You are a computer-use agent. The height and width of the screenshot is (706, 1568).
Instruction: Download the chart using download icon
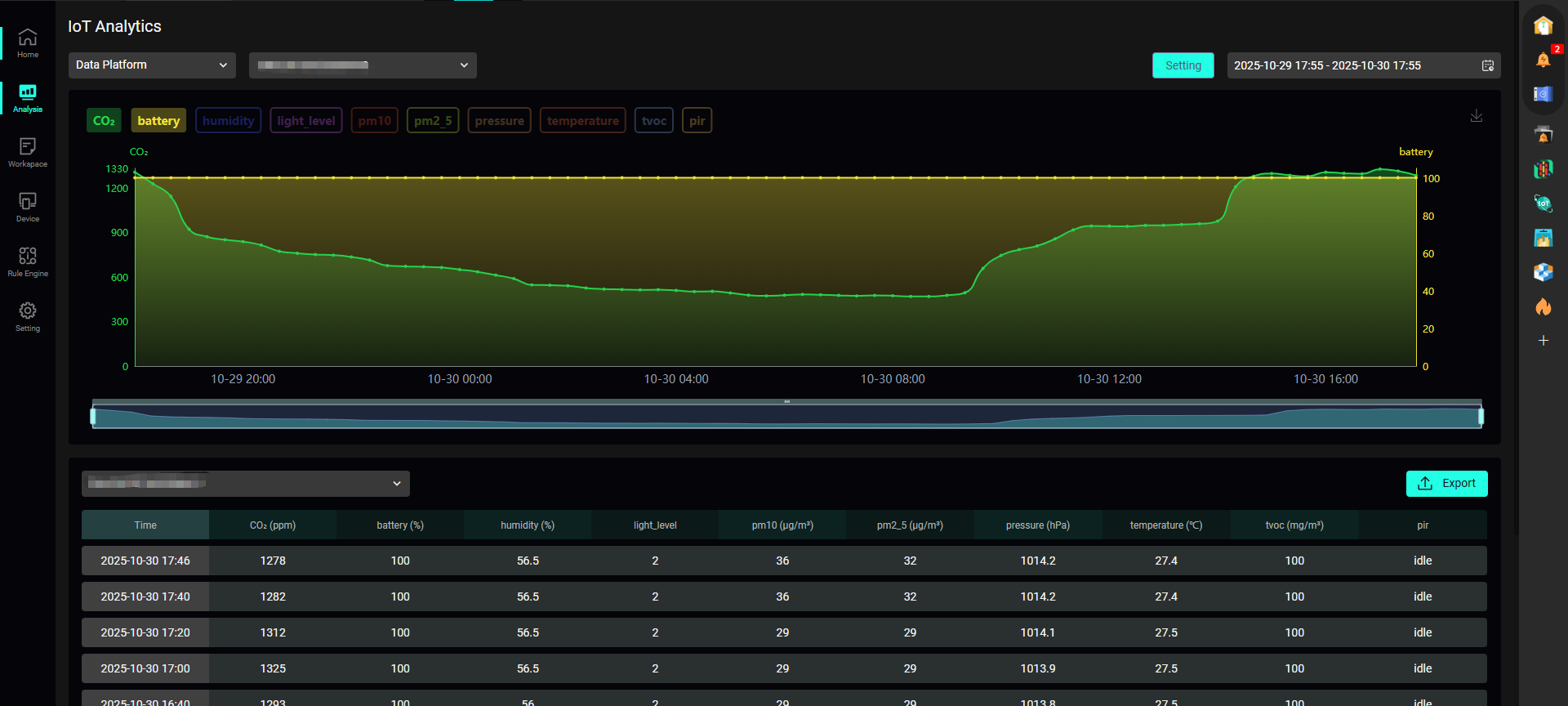pyautogui.click(x=1477, y=116)
